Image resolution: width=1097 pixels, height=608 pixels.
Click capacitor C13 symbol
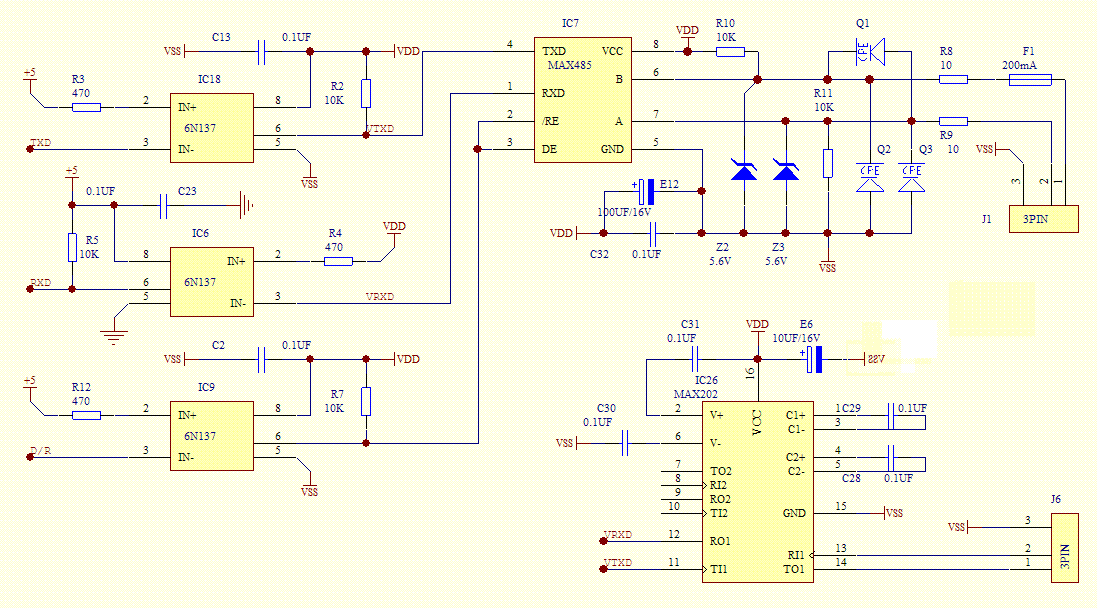[262, 52]
